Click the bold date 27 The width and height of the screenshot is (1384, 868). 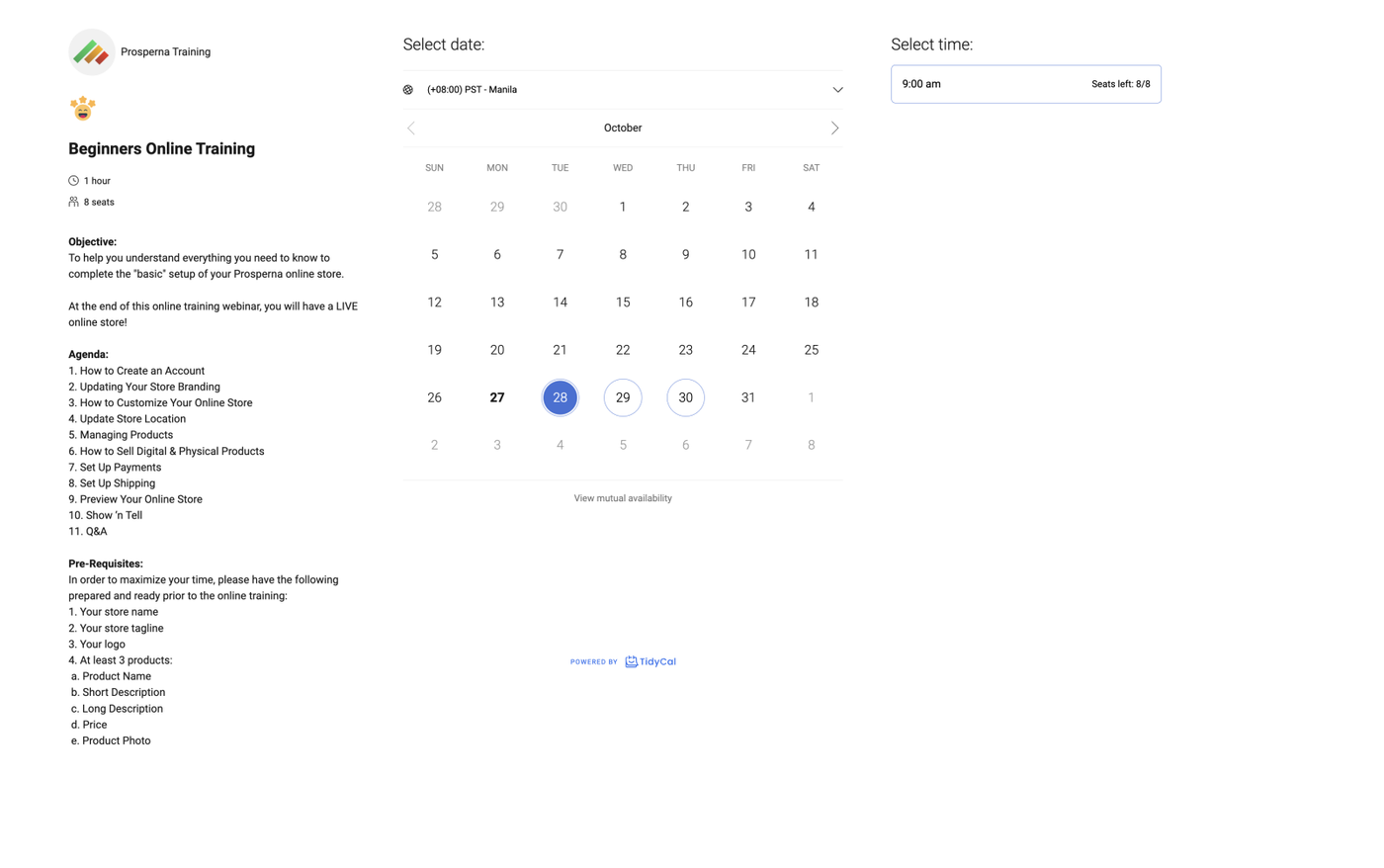click(497, 397)
